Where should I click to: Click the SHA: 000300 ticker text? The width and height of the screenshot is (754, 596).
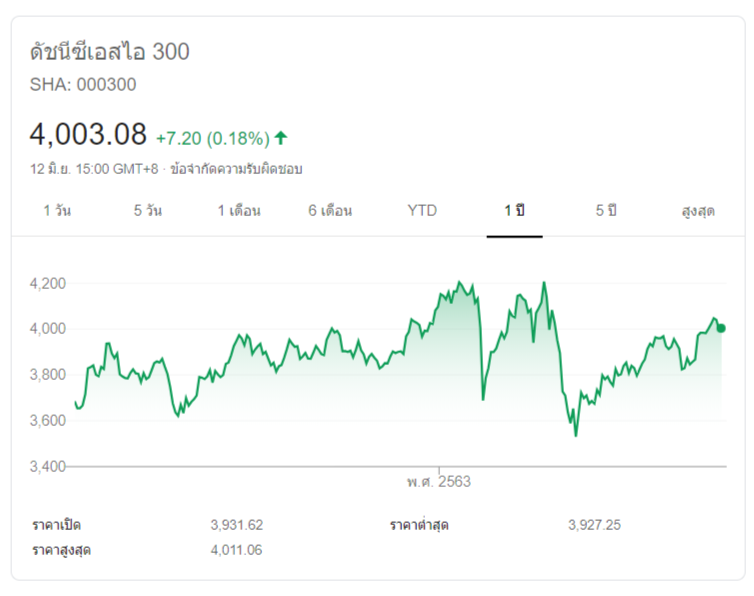(83, 85)
